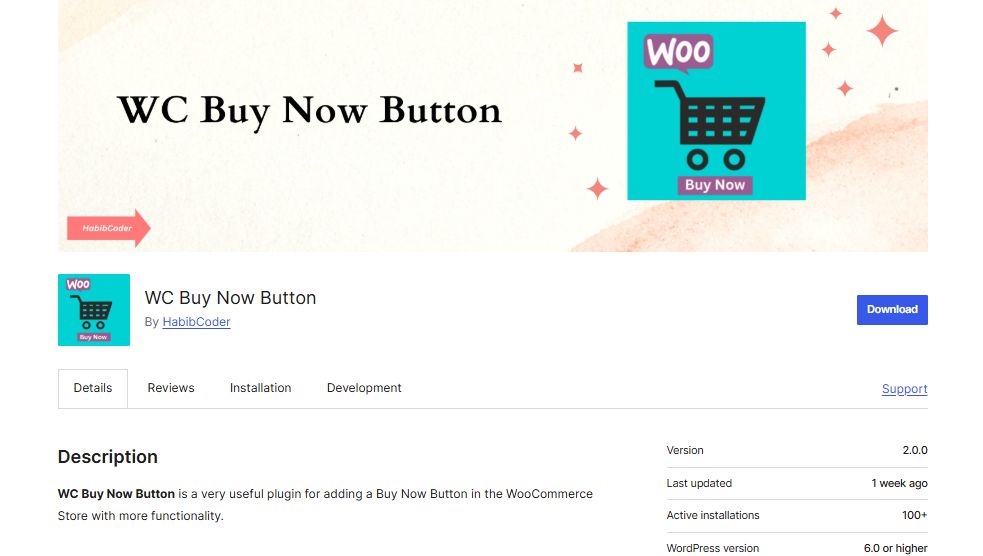The height and width of the screenshot is (556, 983).
Task: Click the Version 2.0.0 value
Action: pyautogui.click(x=915, y=450)
